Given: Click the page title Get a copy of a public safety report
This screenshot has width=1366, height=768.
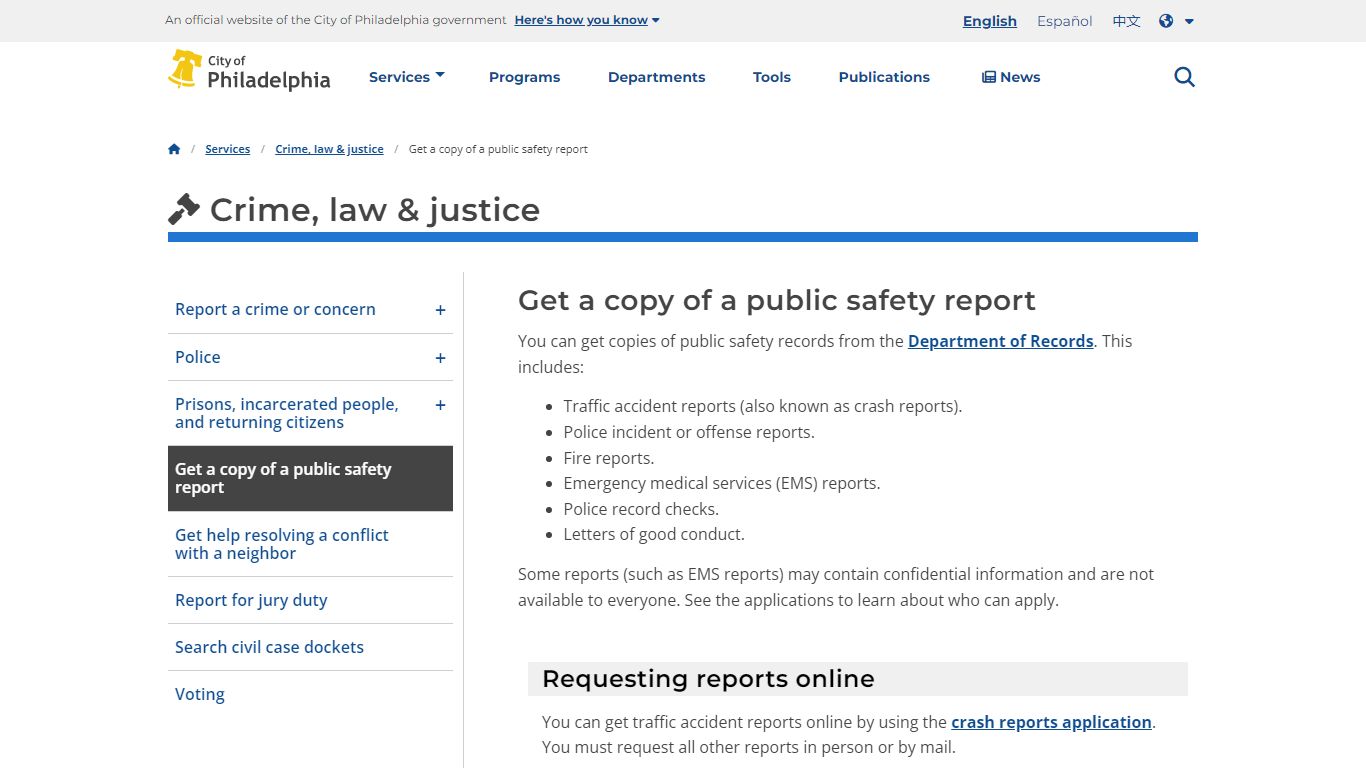Looking at the screenshot, I should pos(777,300).
